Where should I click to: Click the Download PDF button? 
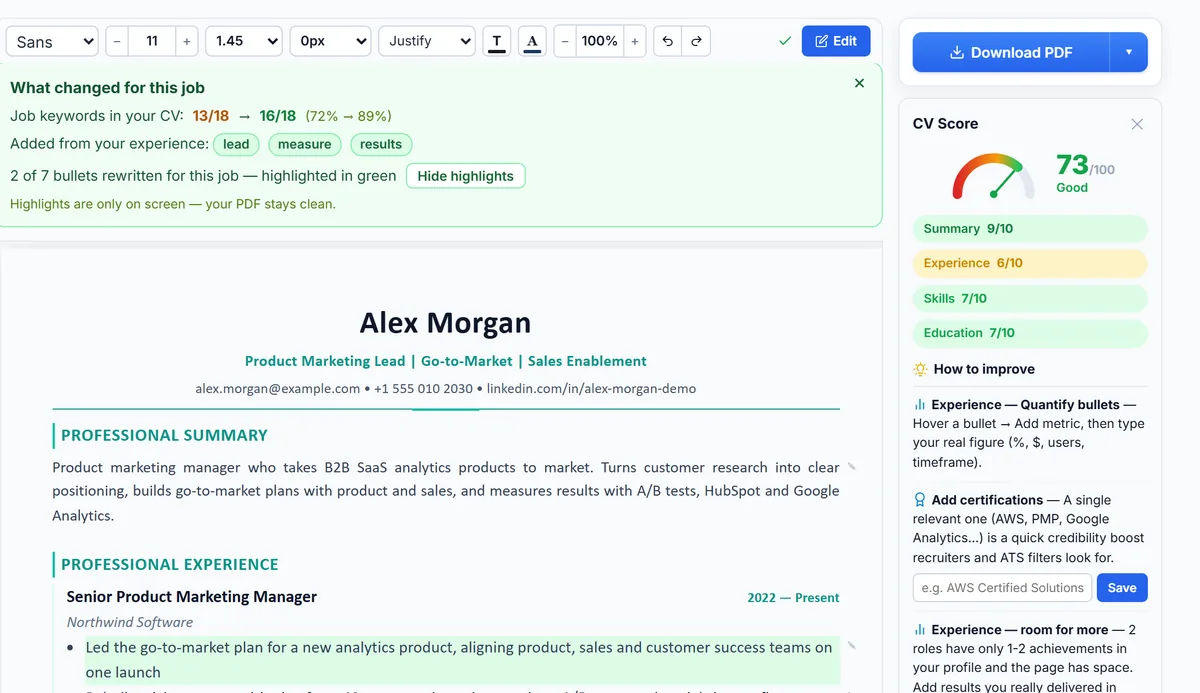click(1011, 52)
